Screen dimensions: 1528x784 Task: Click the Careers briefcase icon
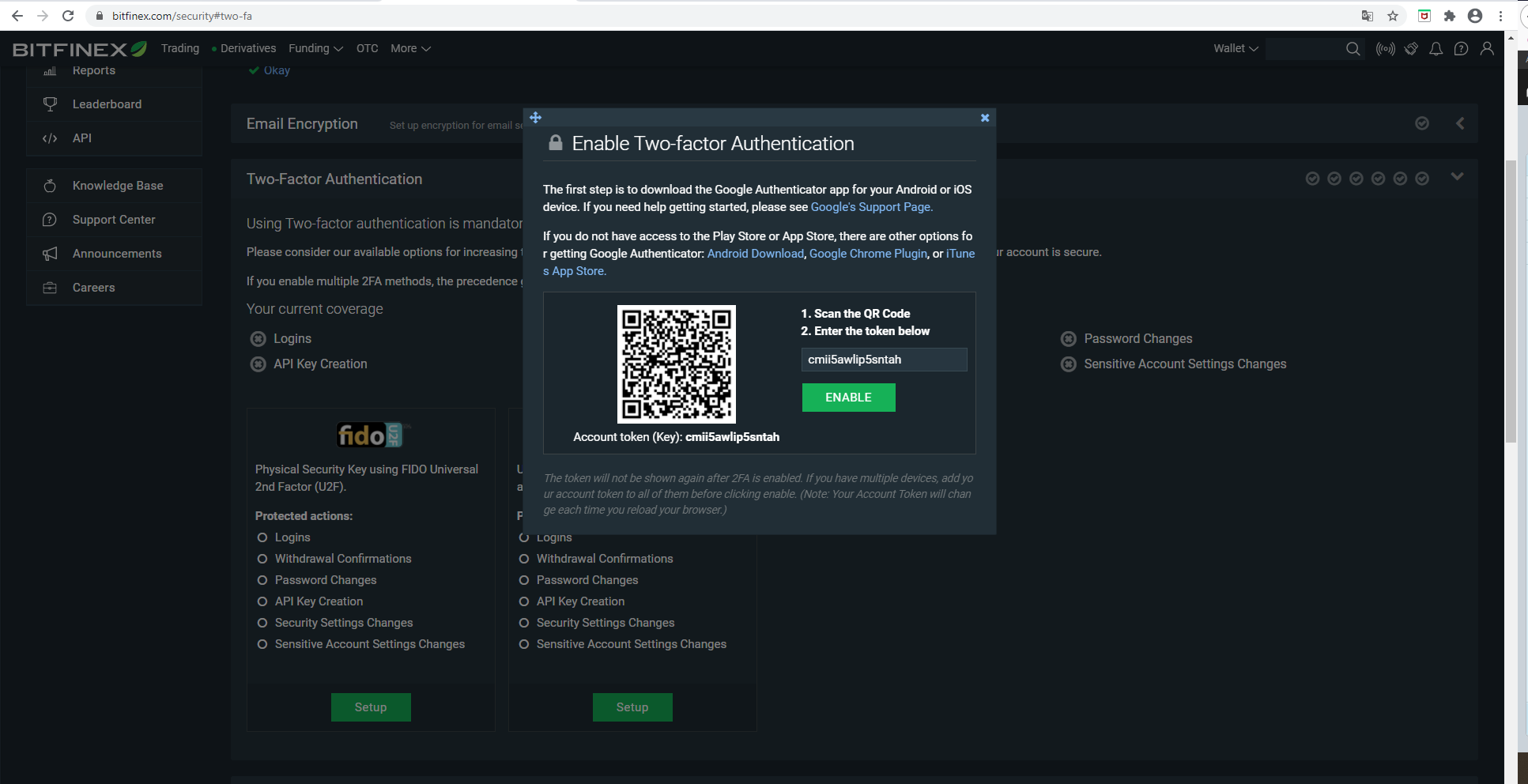coord(50,288)
